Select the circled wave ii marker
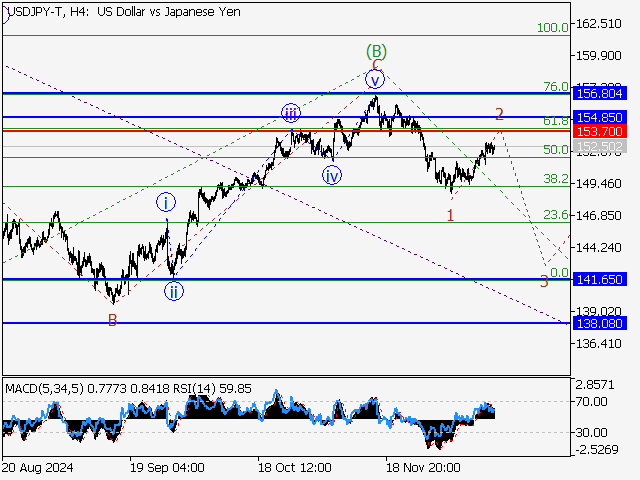 point(174,292)
